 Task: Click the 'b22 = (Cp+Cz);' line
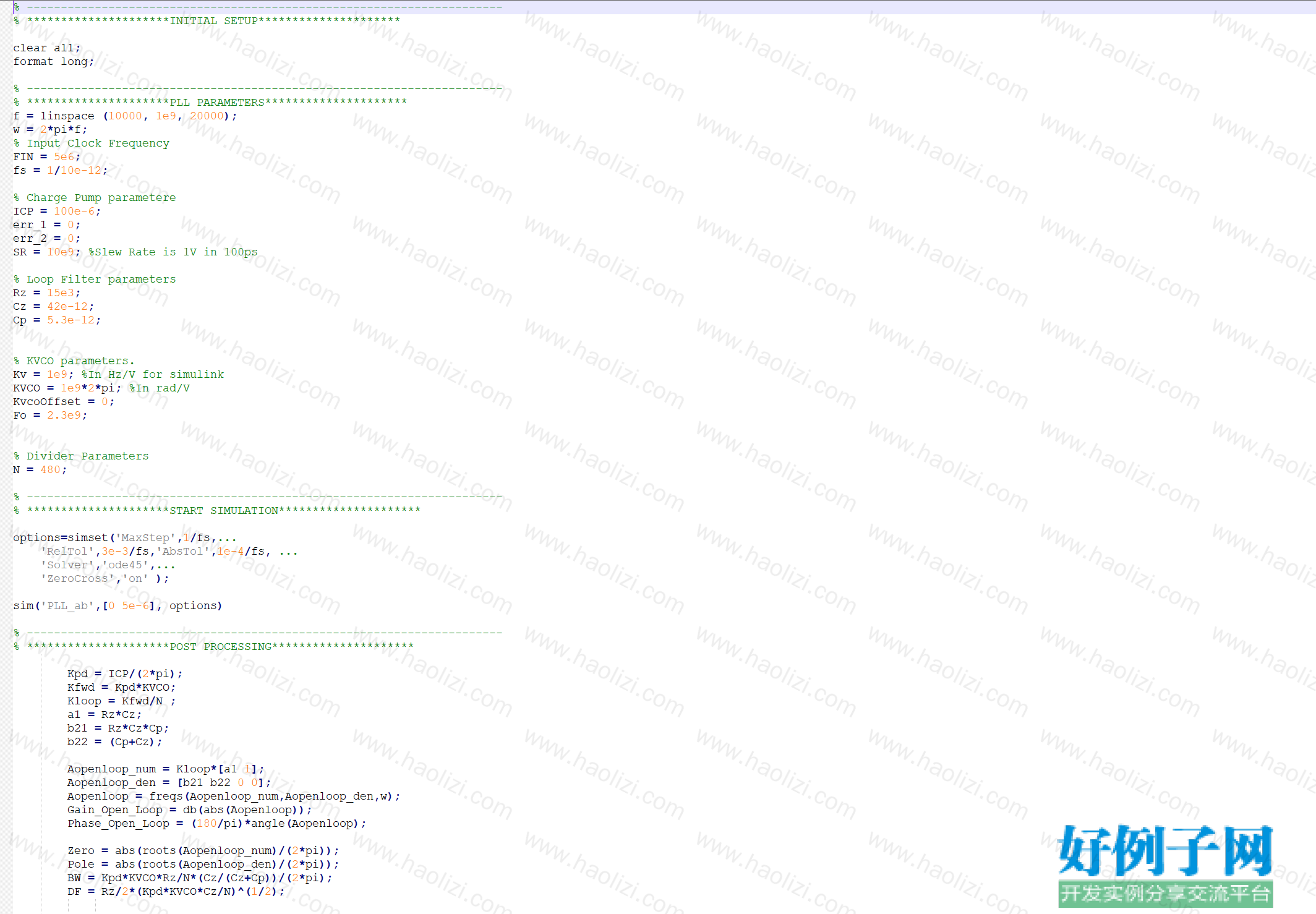[114, 741]
